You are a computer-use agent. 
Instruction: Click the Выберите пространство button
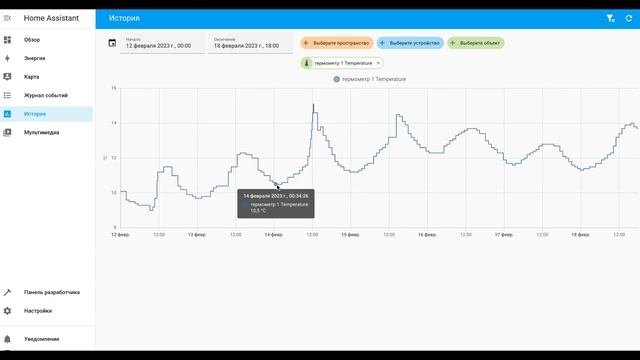pyautogui.click(x=337, y=43)
